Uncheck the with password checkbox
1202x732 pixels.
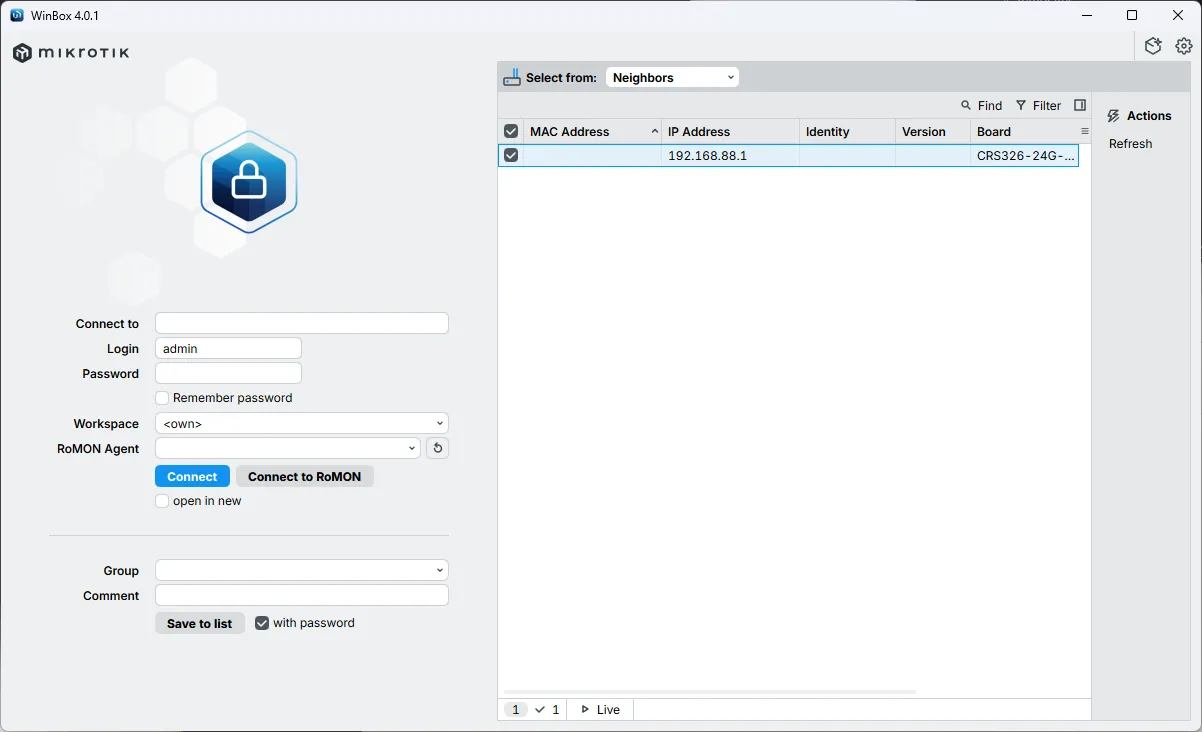point(262,623)
